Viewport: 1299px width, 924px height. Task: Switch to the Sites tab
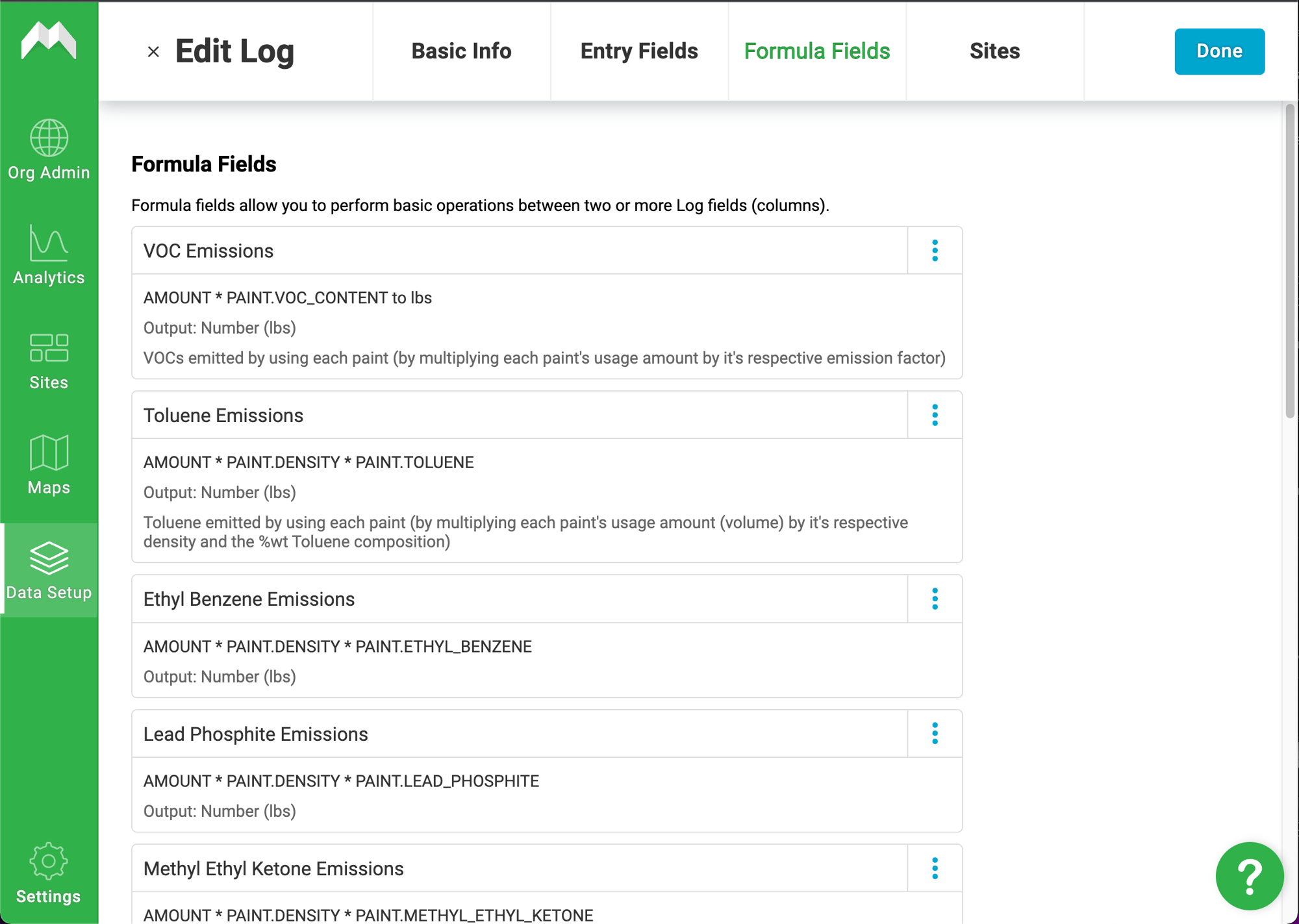(x=994, y=51)
